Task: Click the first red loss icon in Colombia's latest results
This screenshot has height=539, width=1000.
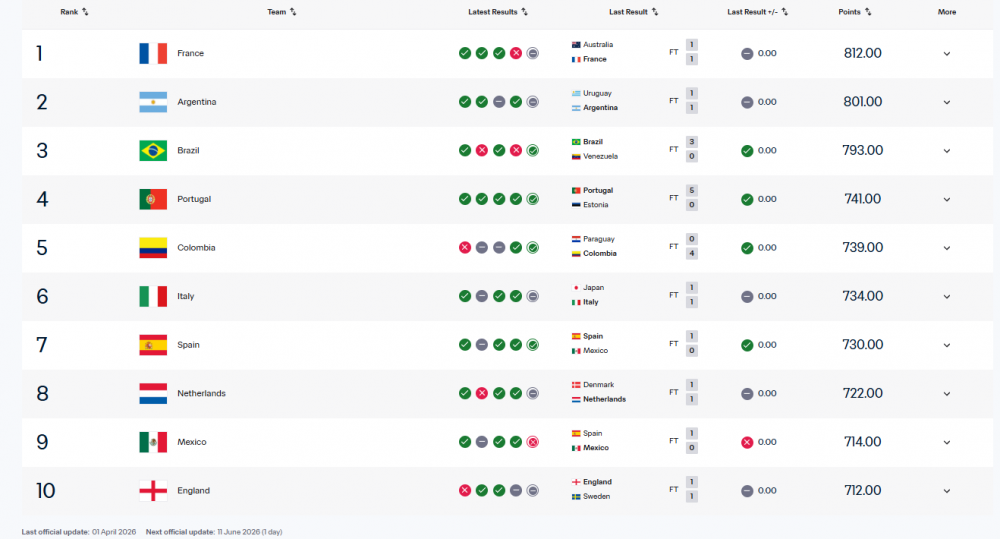Action: [x=465, y=247]
